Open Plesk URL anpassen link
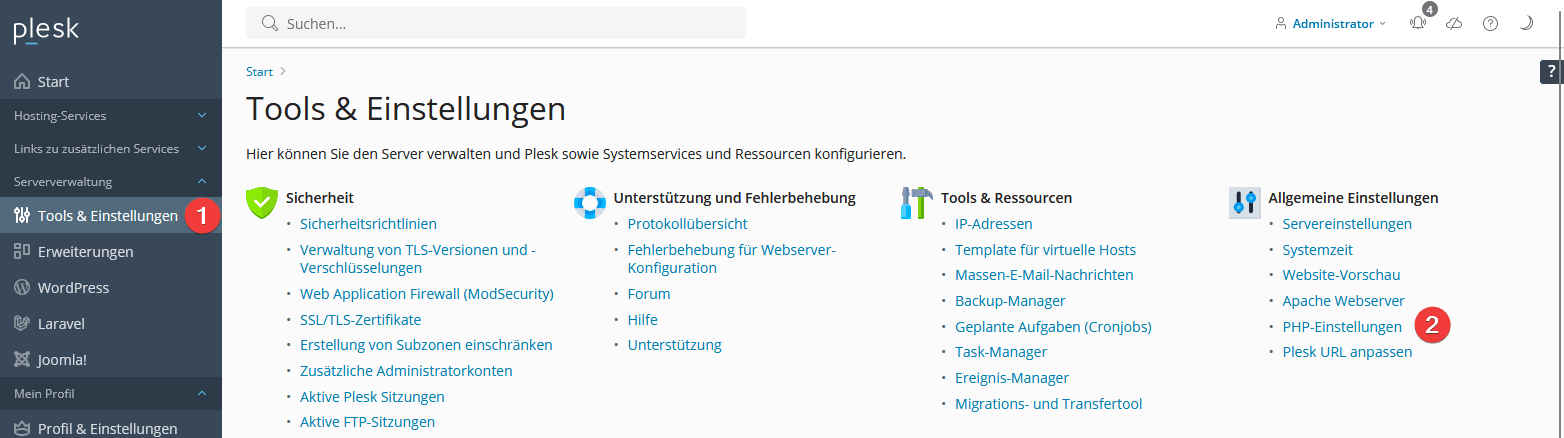The image size is (1564, 438). pyautogui.click(x=1348, y=352)
